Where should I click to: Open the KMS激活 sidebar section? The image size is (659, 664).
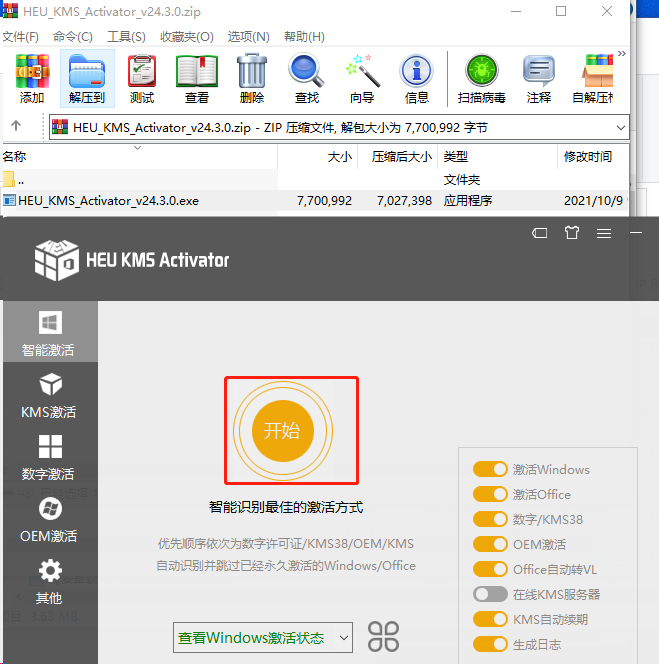point(50,395)
